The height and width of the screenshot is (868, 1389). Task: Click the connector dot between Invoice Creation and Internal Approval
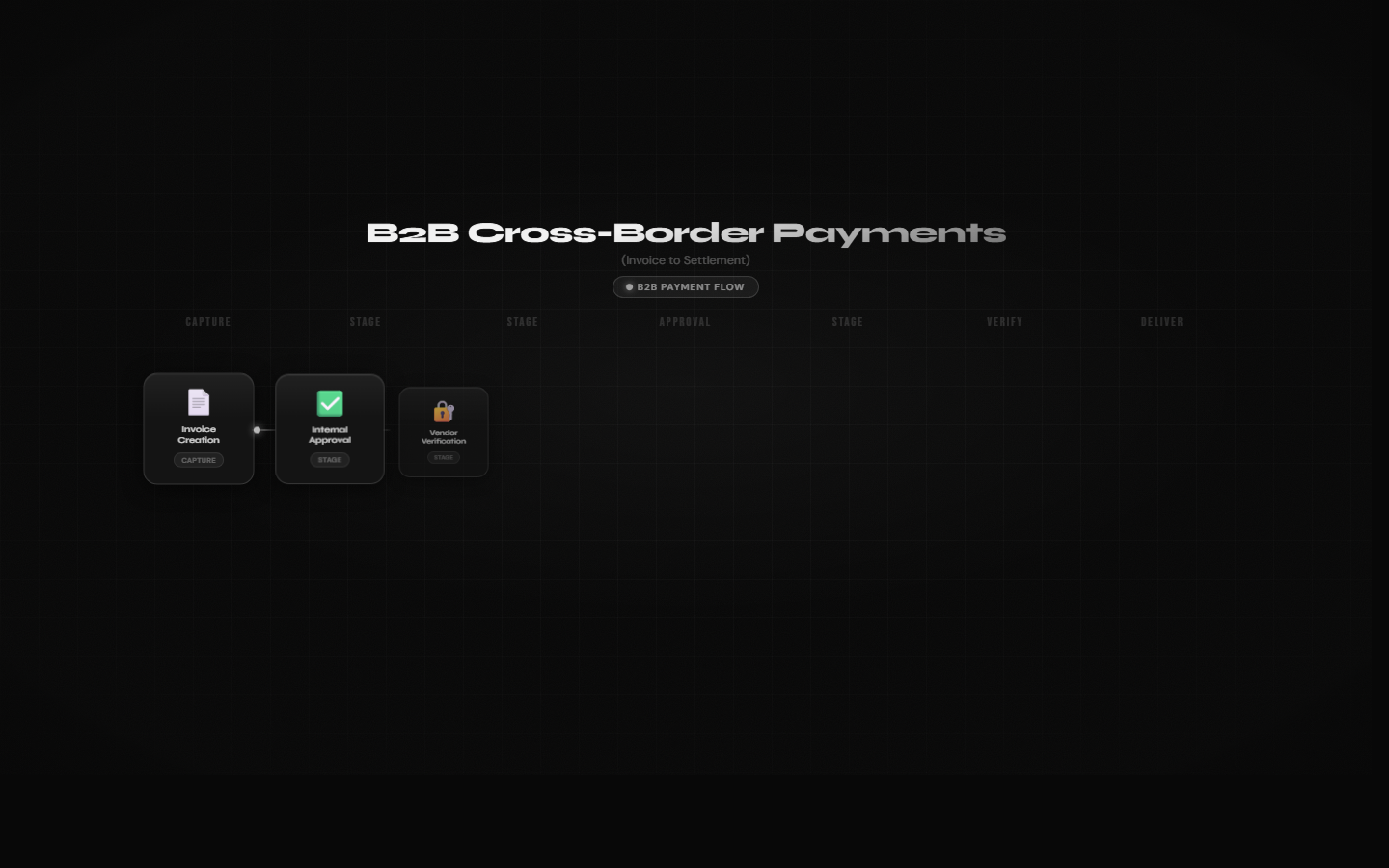258,430
